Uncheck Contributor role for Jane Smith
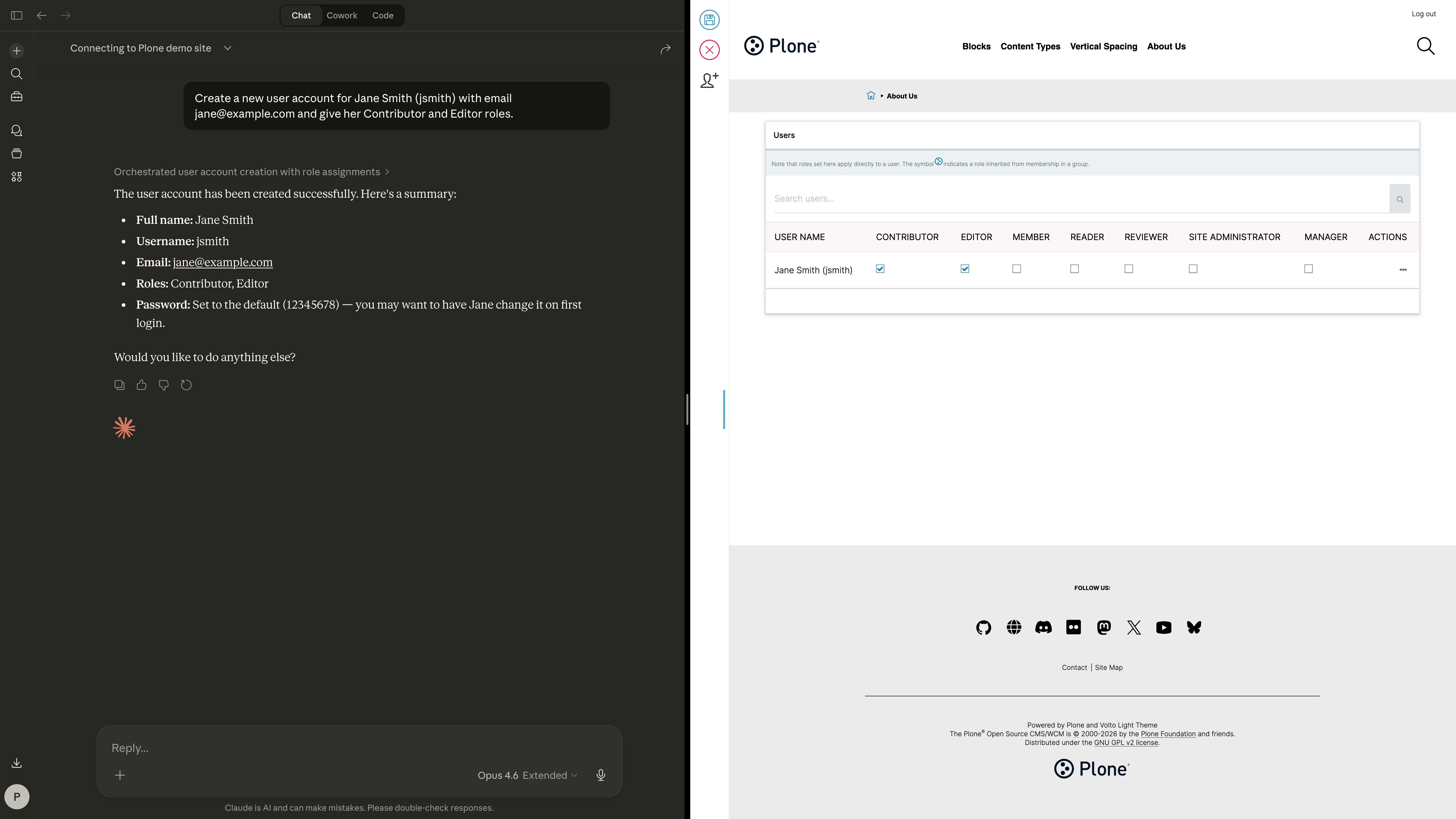 click(880, 269)
